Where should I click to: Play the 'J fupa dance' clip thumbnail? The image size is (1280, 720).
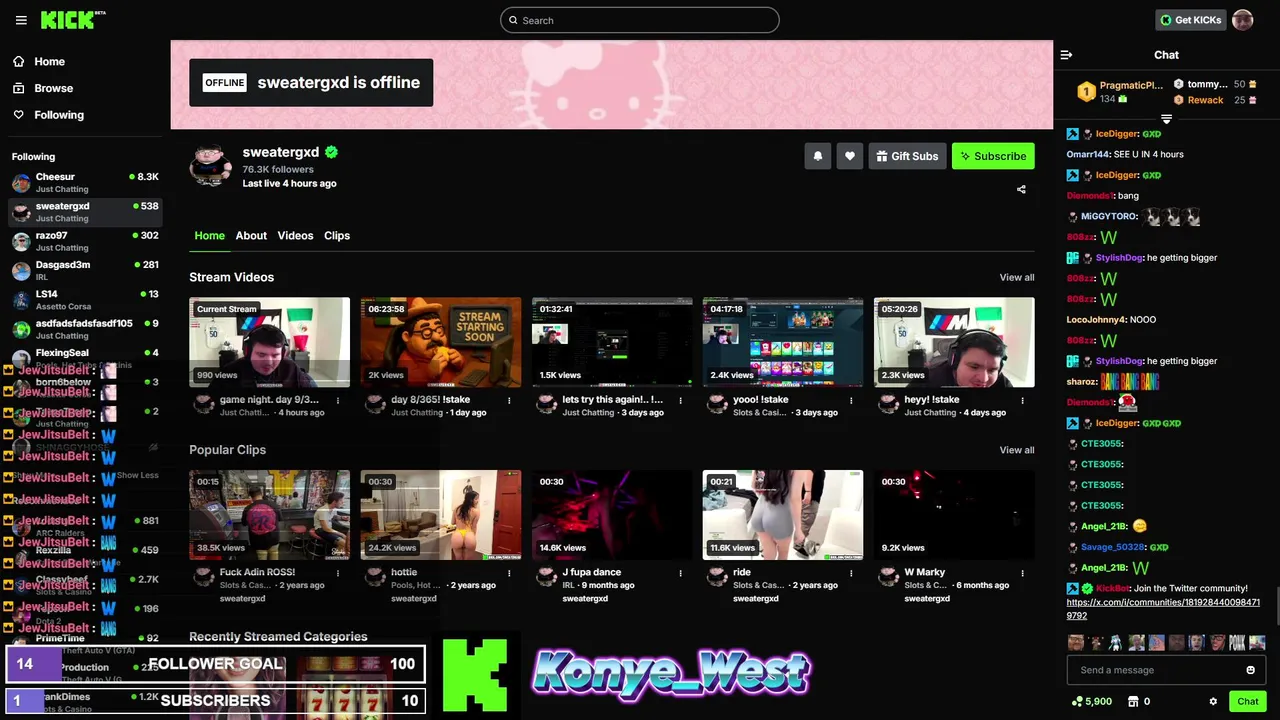tap(612, 515)
